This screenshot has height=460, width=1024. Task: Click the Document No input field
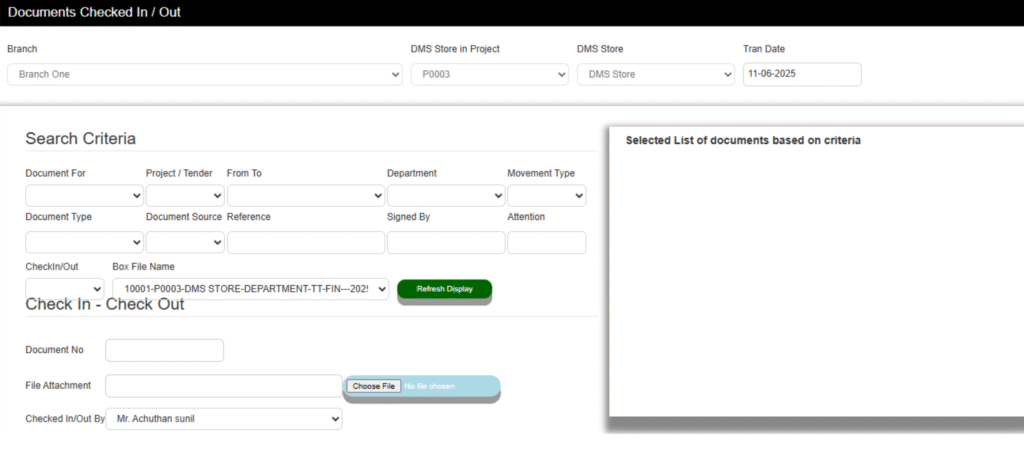[164, 350]
